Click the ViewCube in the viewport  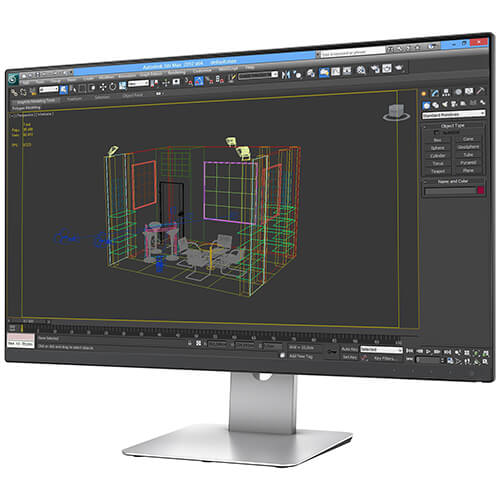click(x=396, y=112)
